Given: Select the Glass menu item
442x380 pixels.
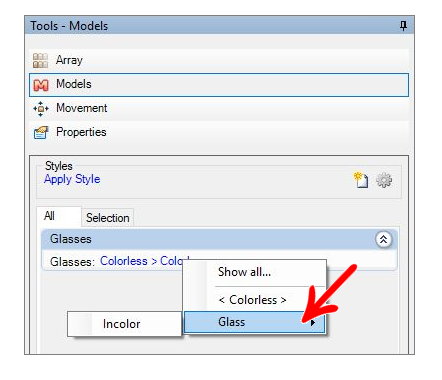Looking at the screenshot, I should 254,322.
